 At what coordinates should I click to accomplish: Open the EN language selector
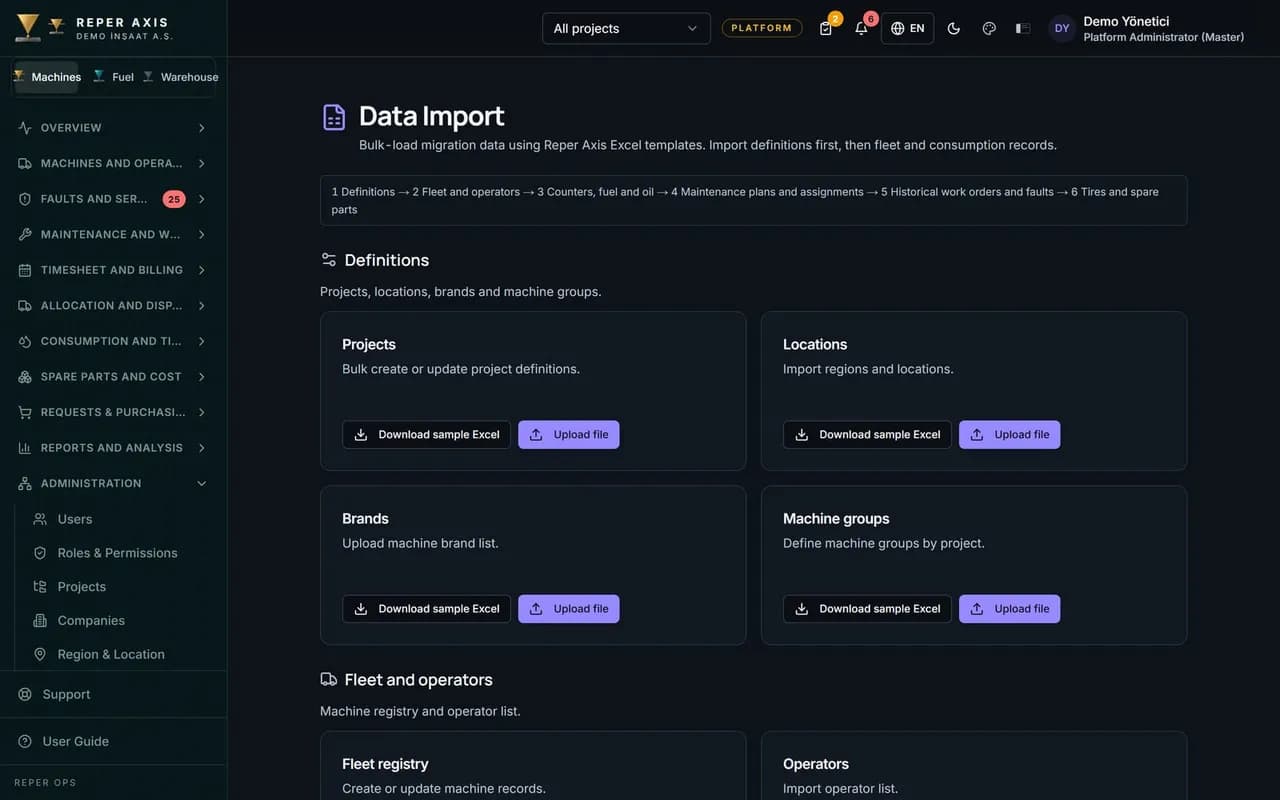[907, 29]
